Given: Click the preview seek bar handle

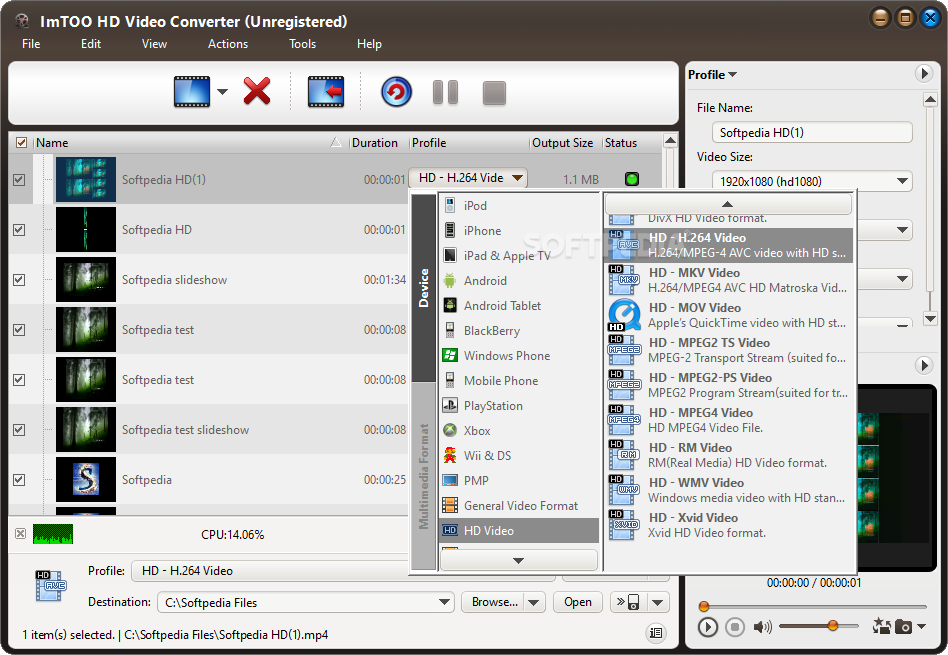Looking at the screenshot, I should tap(704, 606).
